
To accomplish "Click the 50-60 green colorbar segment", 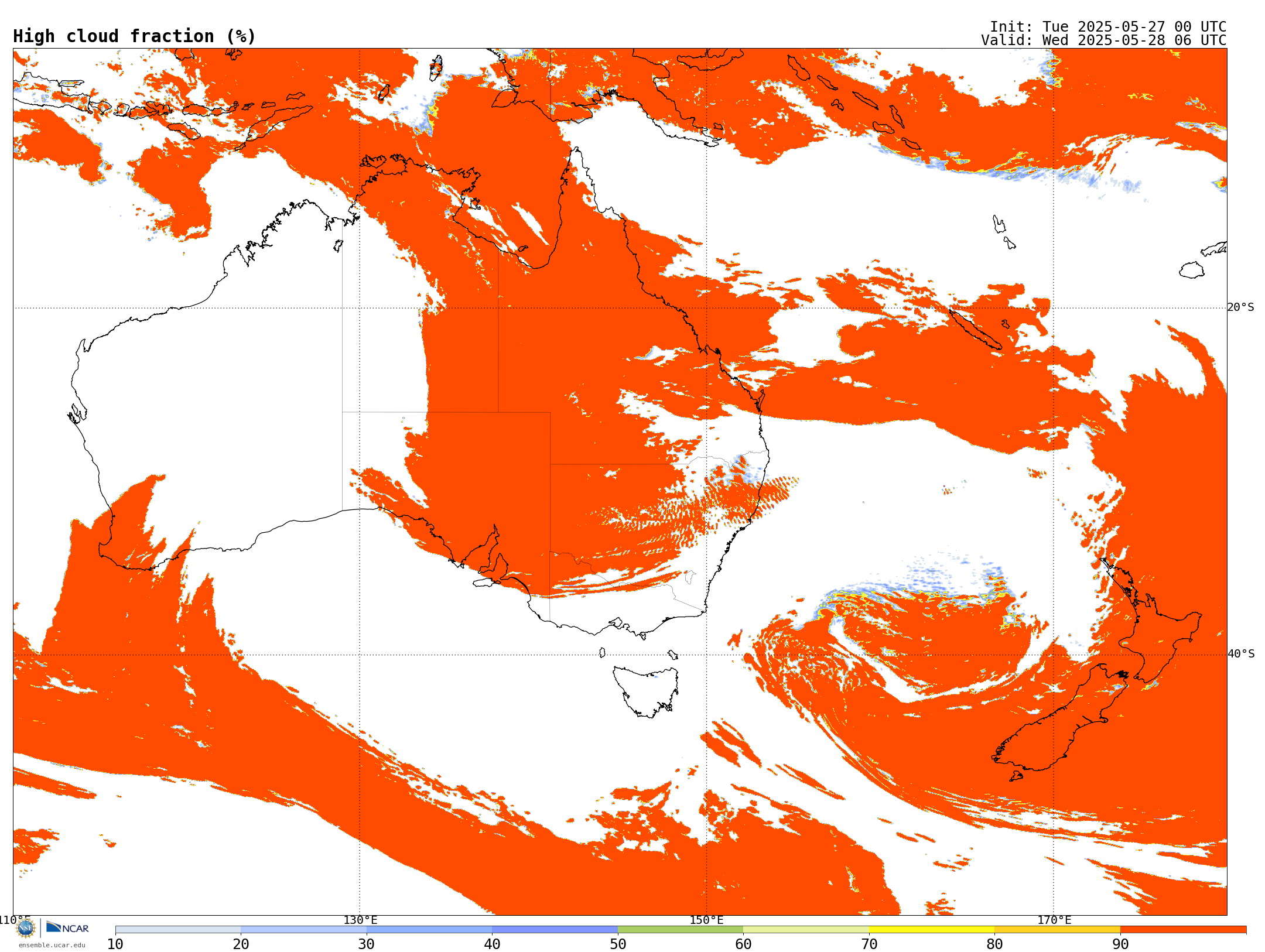I will tap(681, 930).
